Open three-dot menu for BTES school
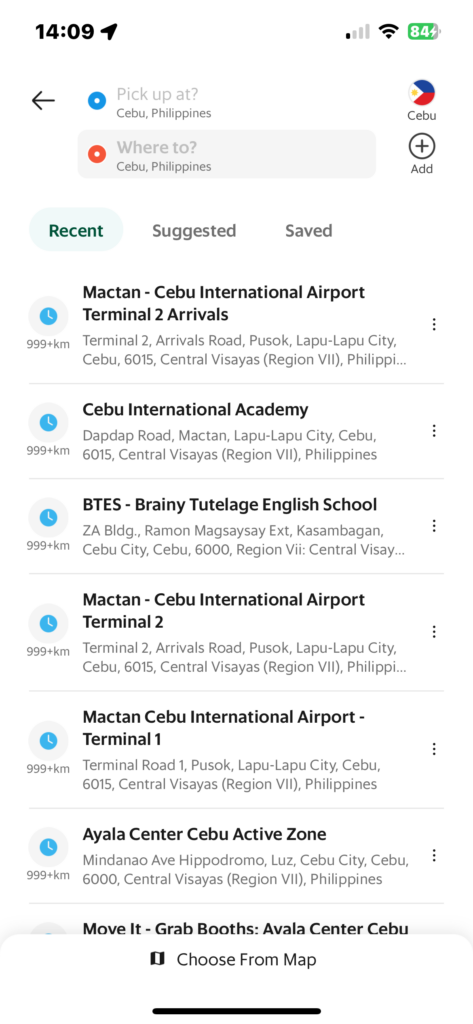The image size is (473, 1024). (434, 526)
